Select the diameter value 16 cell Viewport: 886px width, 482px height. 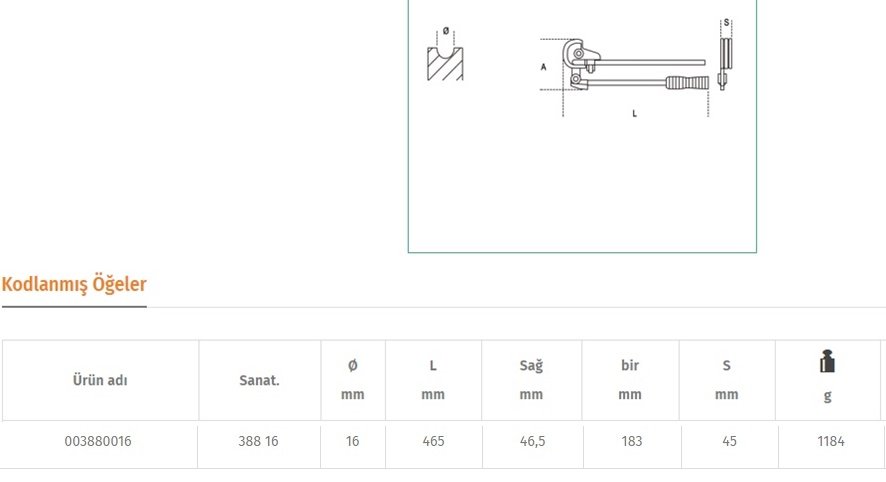tap(352, 441)
